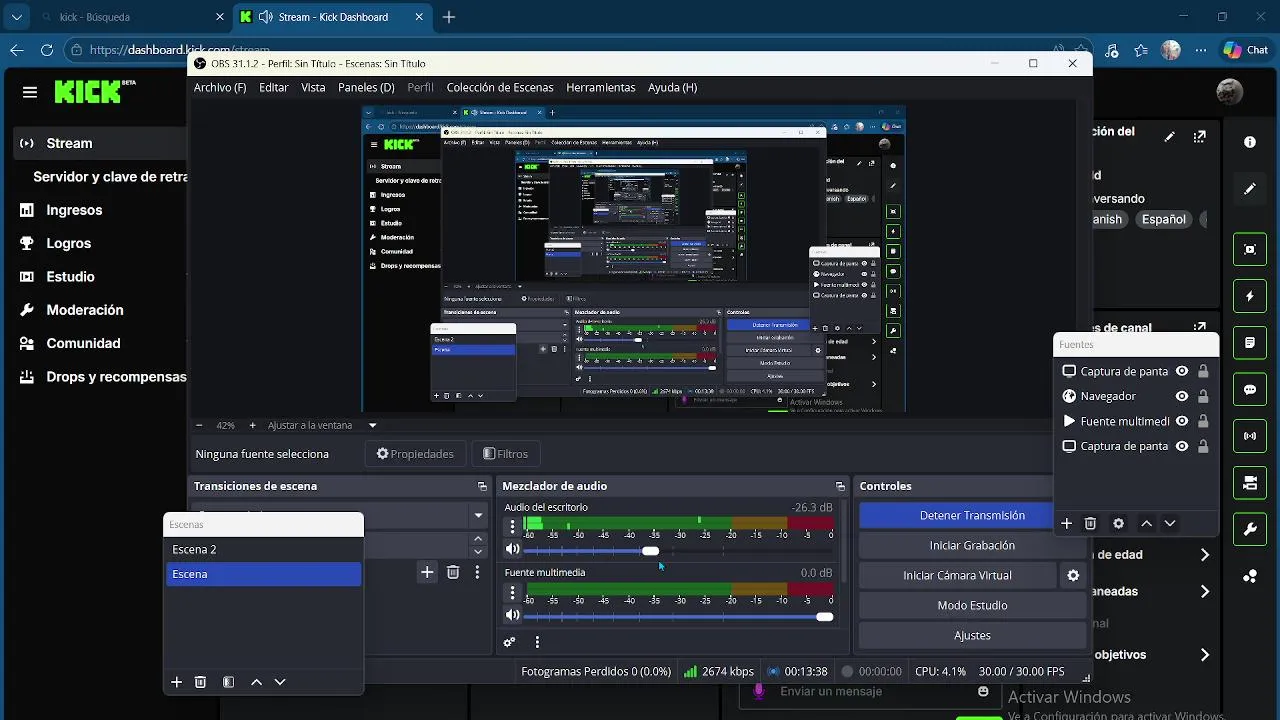The width and height of the screenshot is (1280, 720).
Task: Add a scene transition with the plus icon
Action: [x=427, y=572]
